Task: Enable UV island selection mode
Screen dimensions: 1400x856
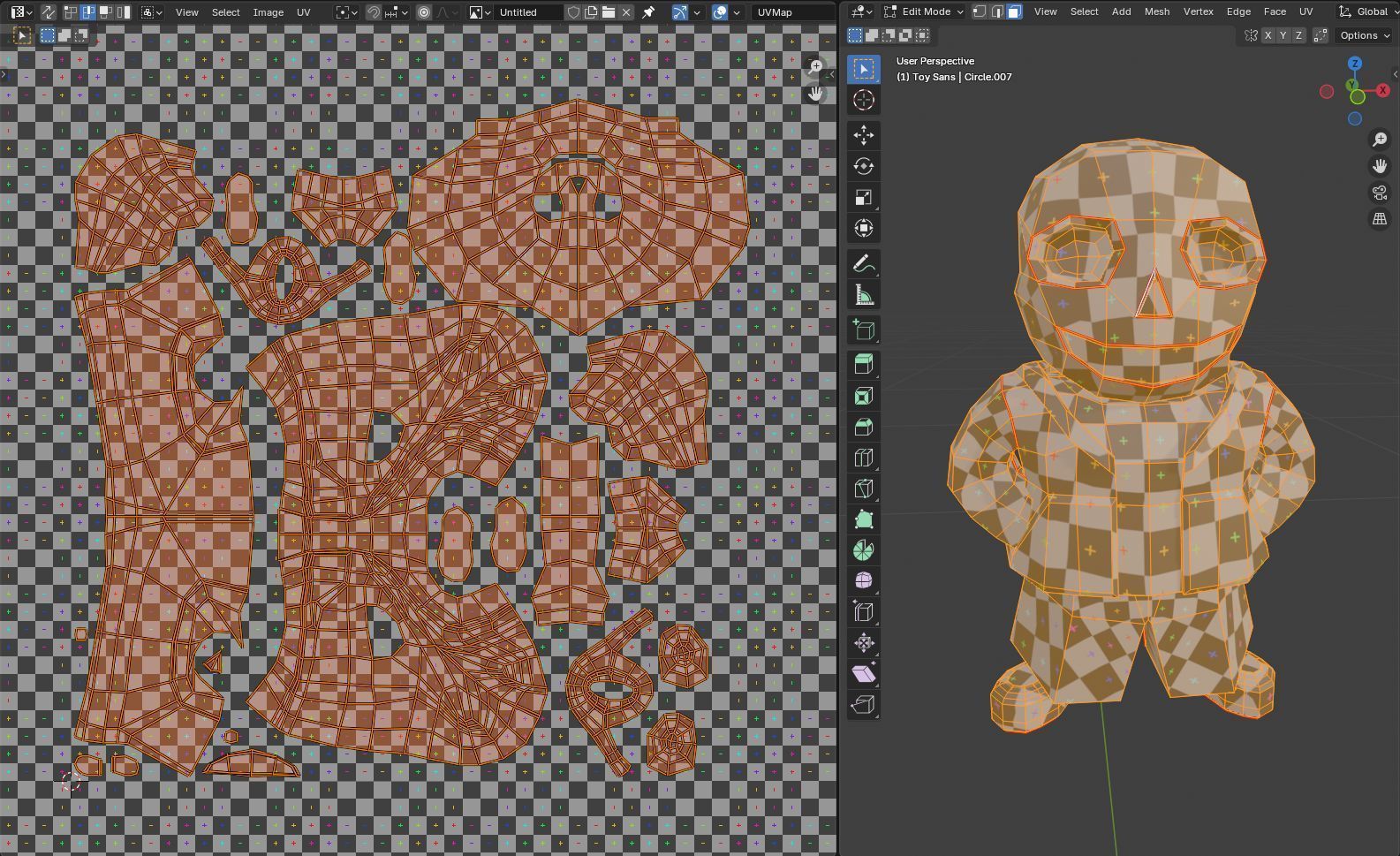Action: (x=124, y=12)
